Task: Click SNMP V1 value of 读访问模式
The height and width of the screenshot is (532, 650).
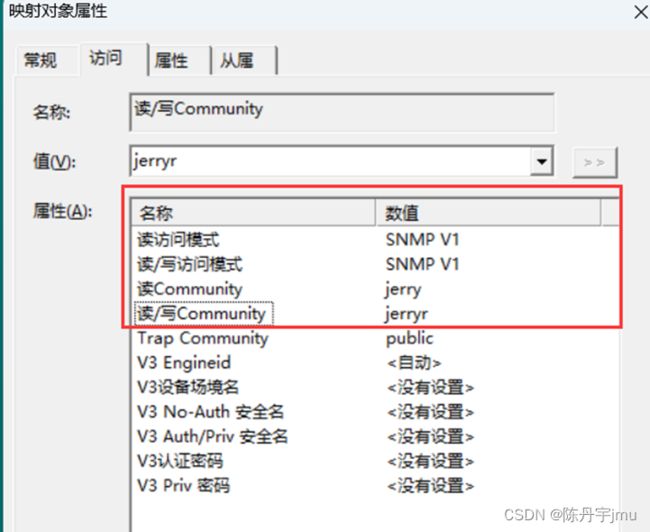Action: (x=422, y=240)
